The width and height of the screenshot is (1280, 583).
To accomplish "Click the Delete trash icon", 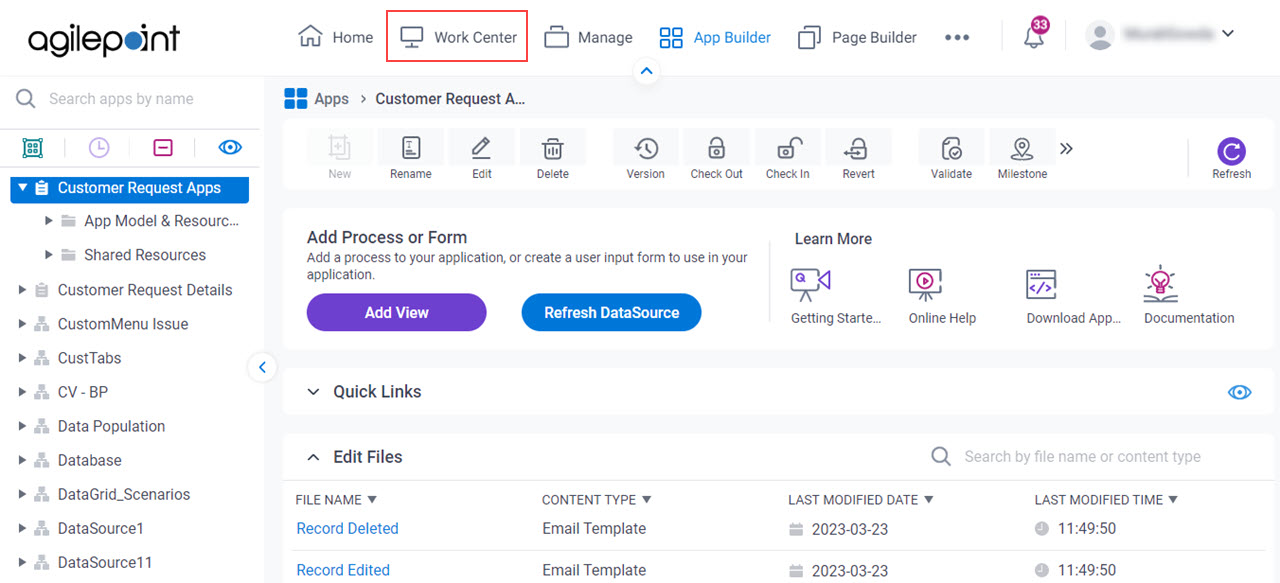I will [552, 149].
